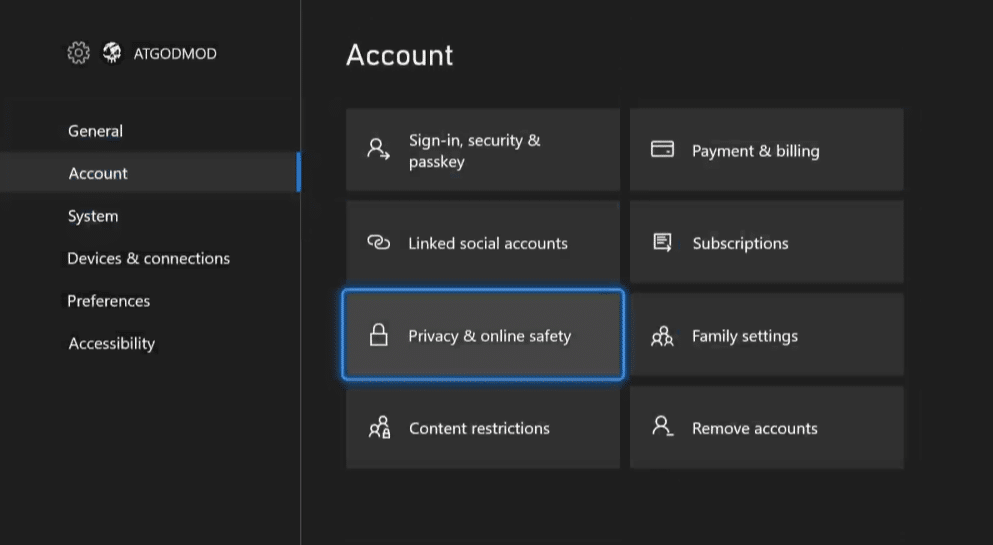Screen dimensions: 993x545
Task: Click the Remove accounts person icon
Action: [x=662, y=426]
